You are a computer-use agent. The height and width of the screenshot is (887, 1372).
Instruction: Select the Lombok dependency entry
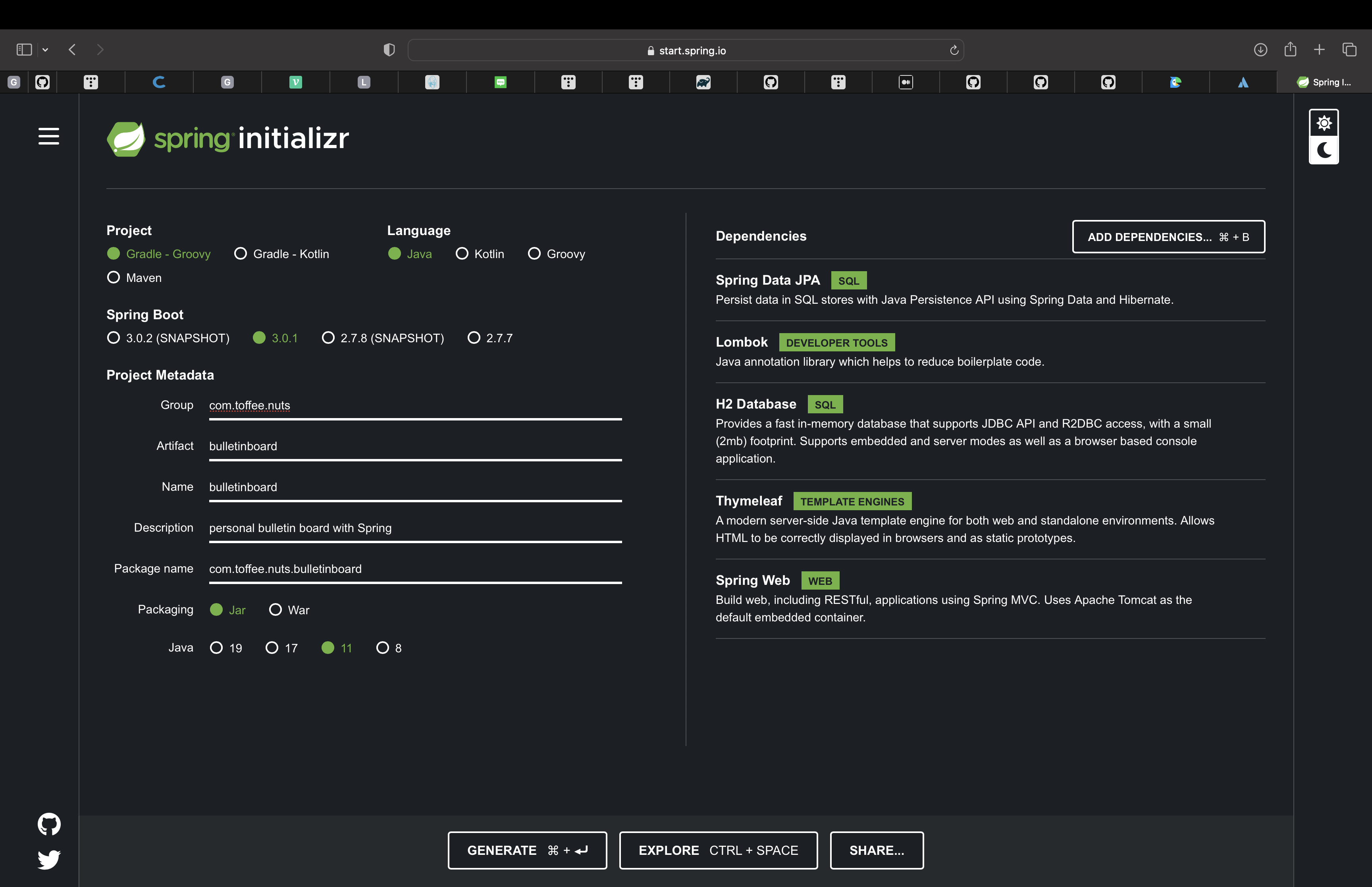coord(990,352)
